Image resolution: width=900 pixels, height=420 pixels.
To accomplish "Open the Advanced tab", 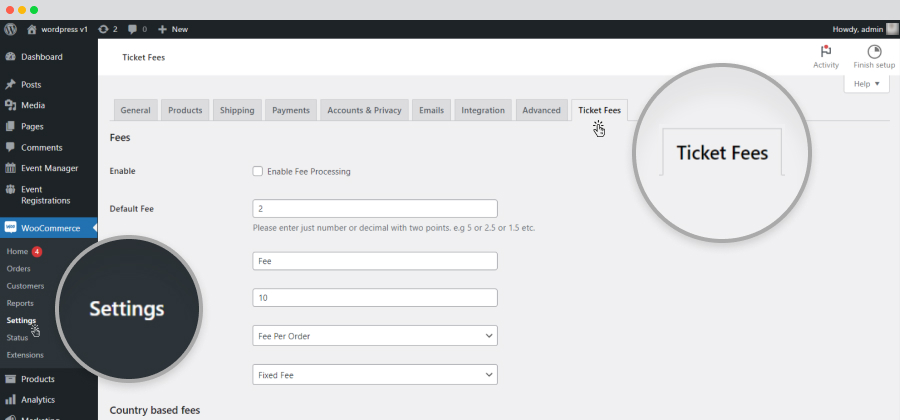I will pos(541,110).
